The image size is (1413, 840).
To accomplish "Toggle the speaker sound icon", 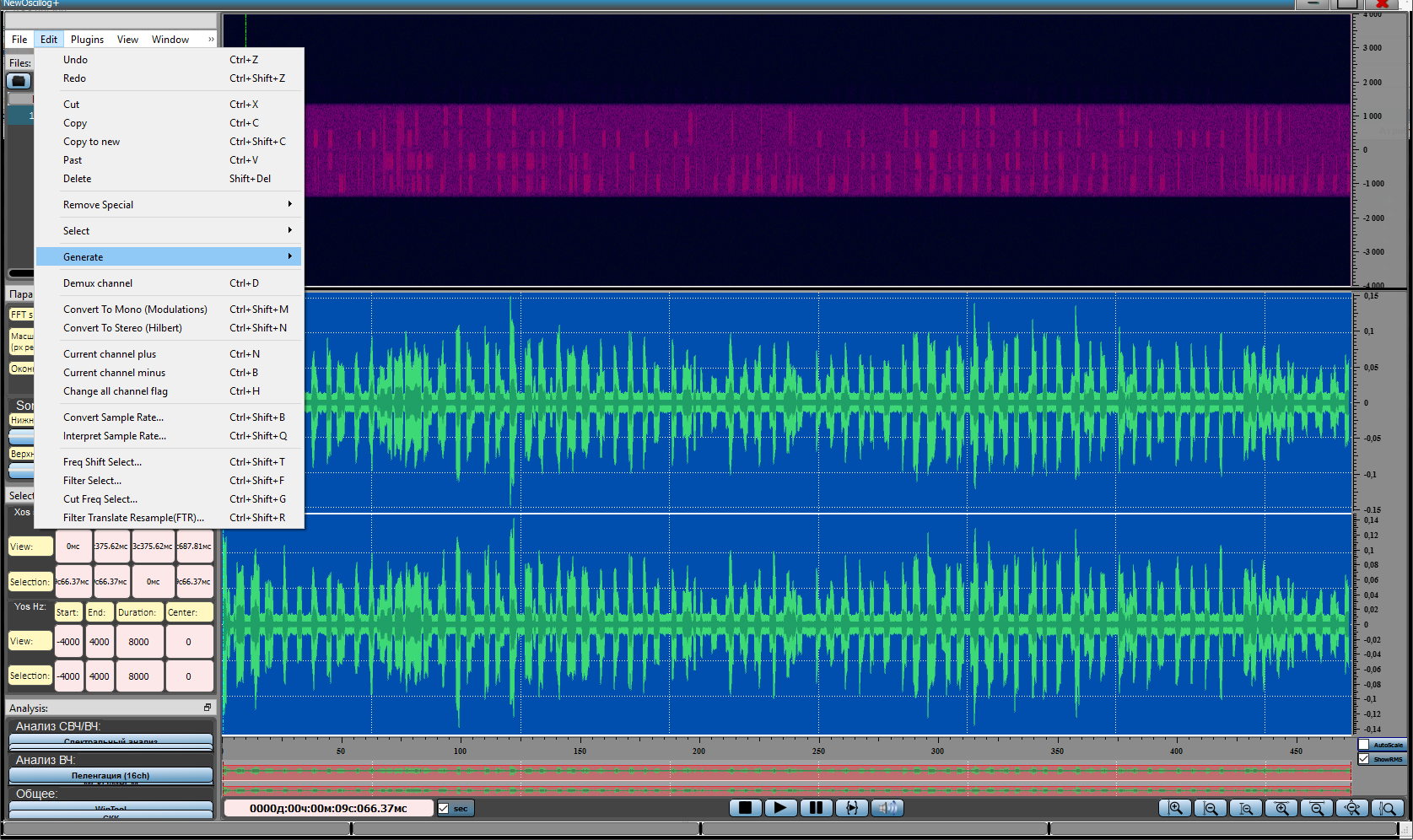I will tap(887, 808).
